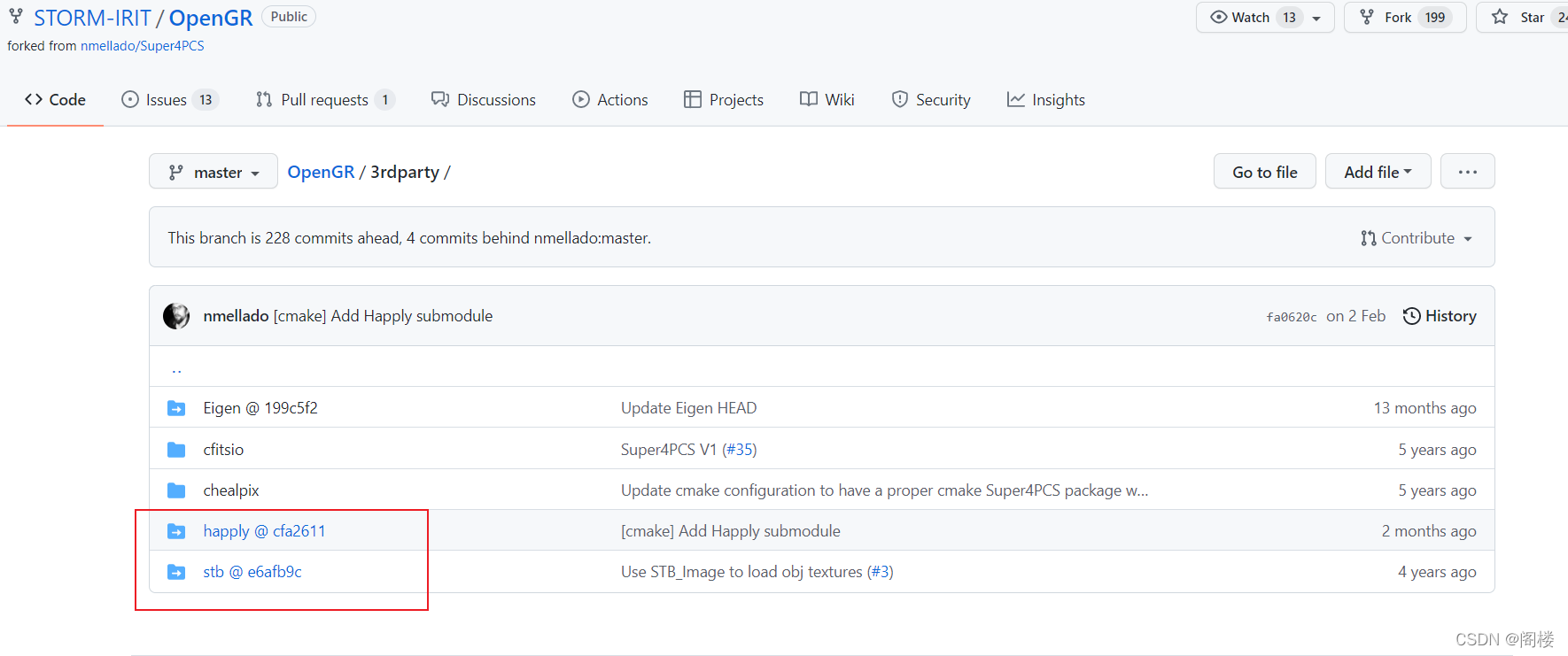Open the nmellado/Super4PCS fork source link
1568x656 pixels.
tap(142, 46)
